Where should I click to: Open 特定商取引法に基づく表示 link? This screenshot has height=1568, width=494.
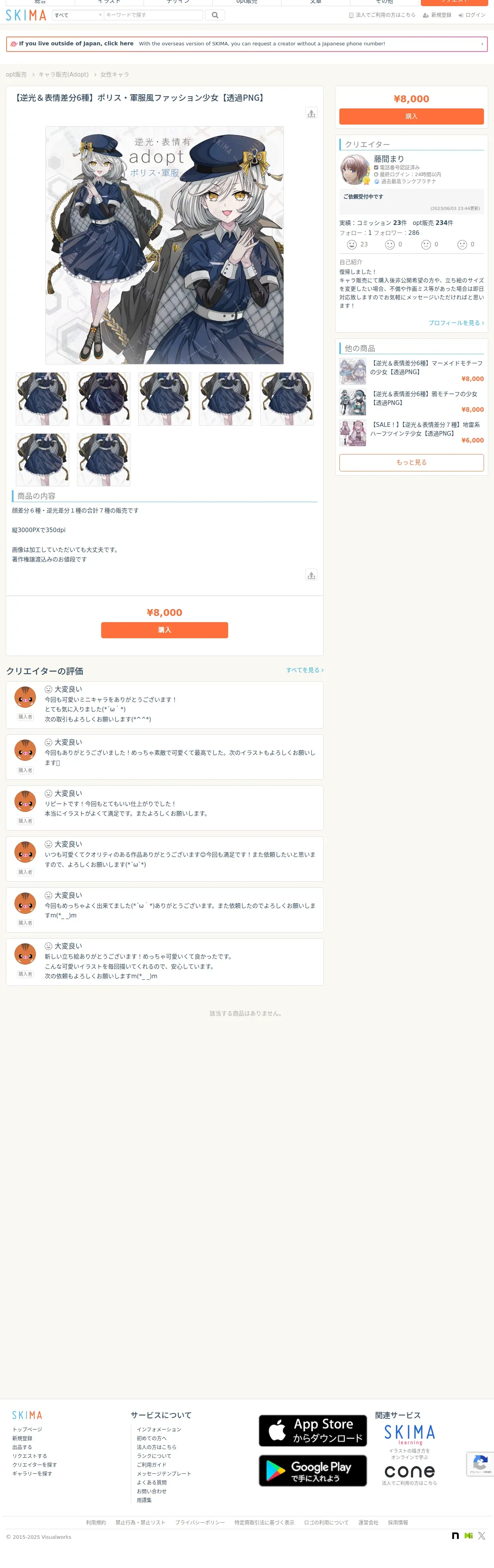pyautogui.click(x=264, y=1522)
